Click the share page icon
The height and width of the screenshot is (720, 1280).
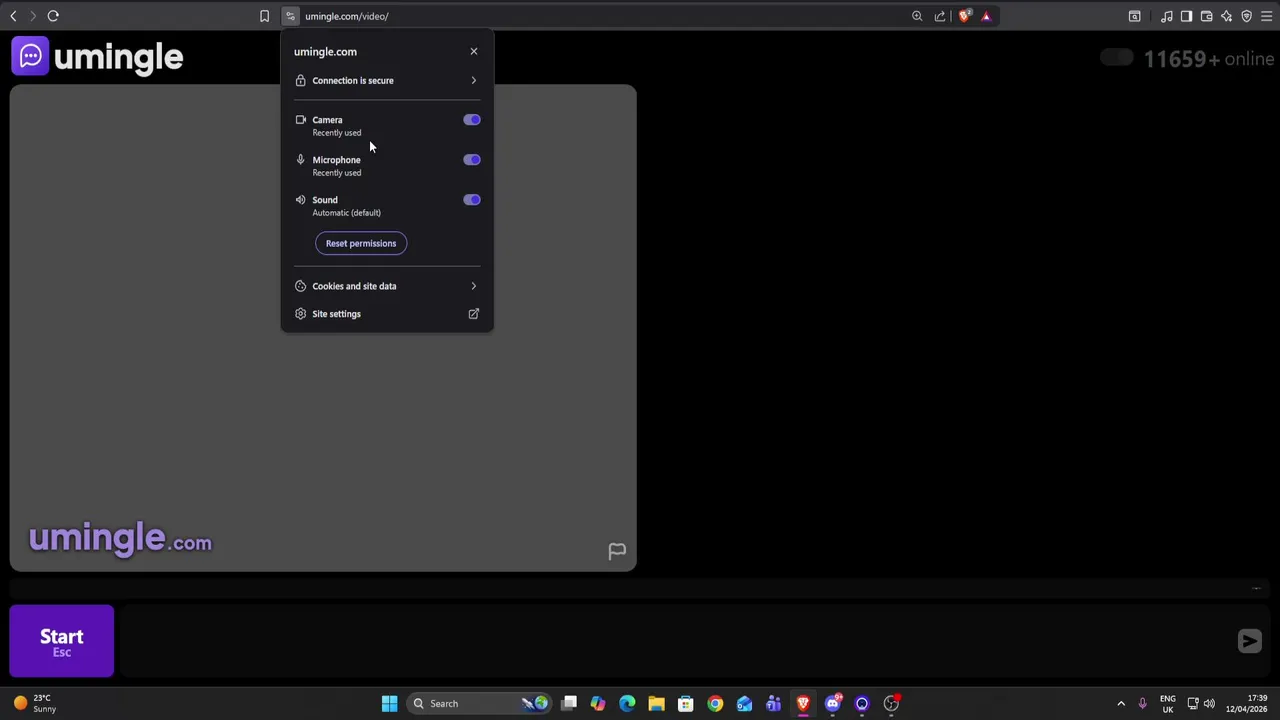pyautogui.click(x=940, y=16)
